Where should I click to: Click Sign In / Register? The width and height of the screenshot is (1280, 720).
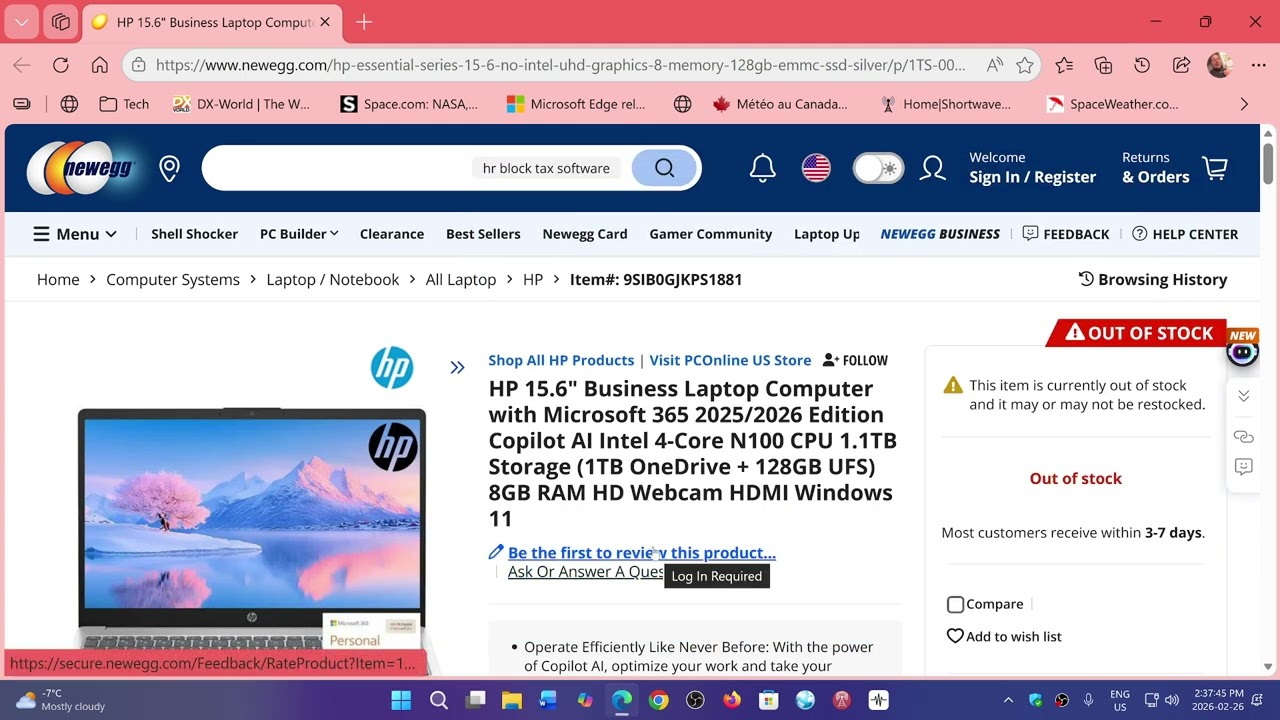click(x=1032, y=177)
